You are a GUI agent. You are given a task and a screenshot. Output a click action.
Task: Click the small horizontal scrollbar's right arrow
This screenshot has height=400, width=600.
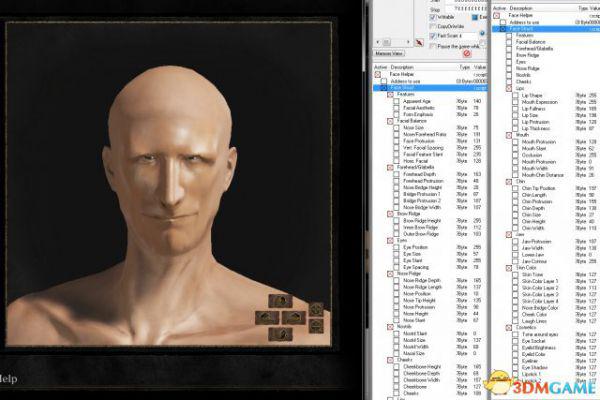[x=408, y=42]
